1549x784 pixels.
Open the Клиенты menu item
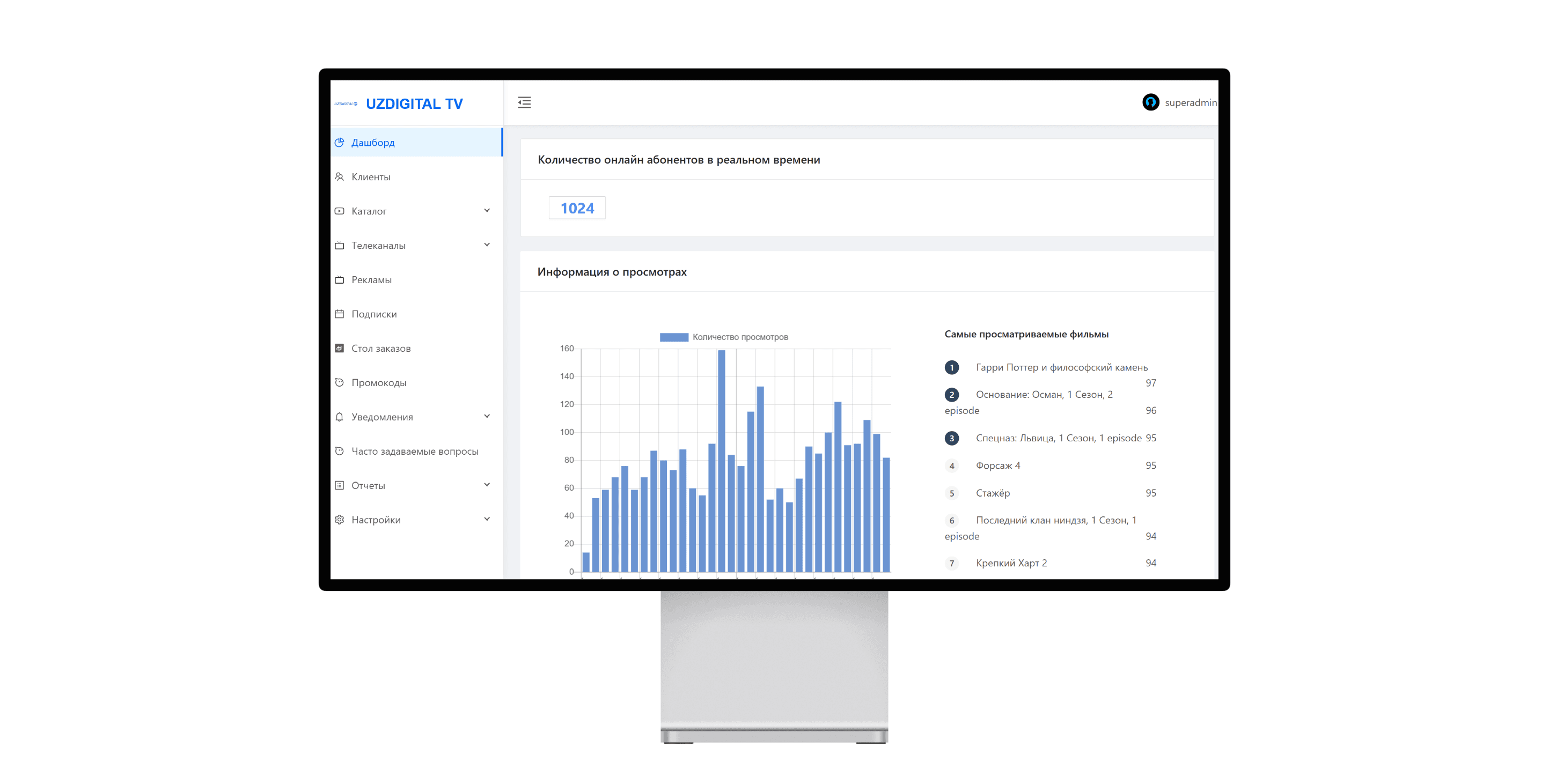(x=416, y=176)
